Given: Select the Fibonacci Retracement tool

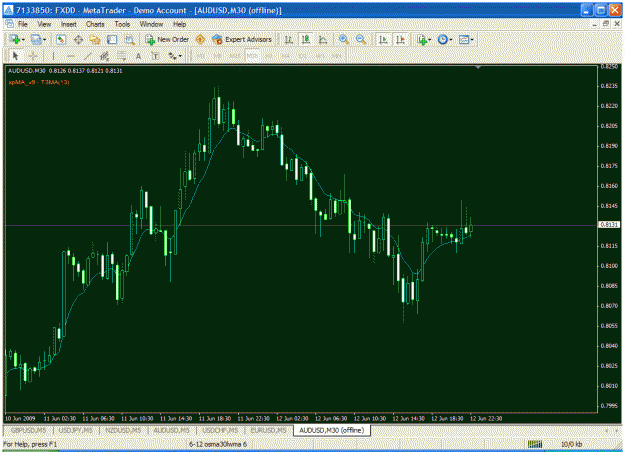Looking at the screenshot, I should pos(122,56).
